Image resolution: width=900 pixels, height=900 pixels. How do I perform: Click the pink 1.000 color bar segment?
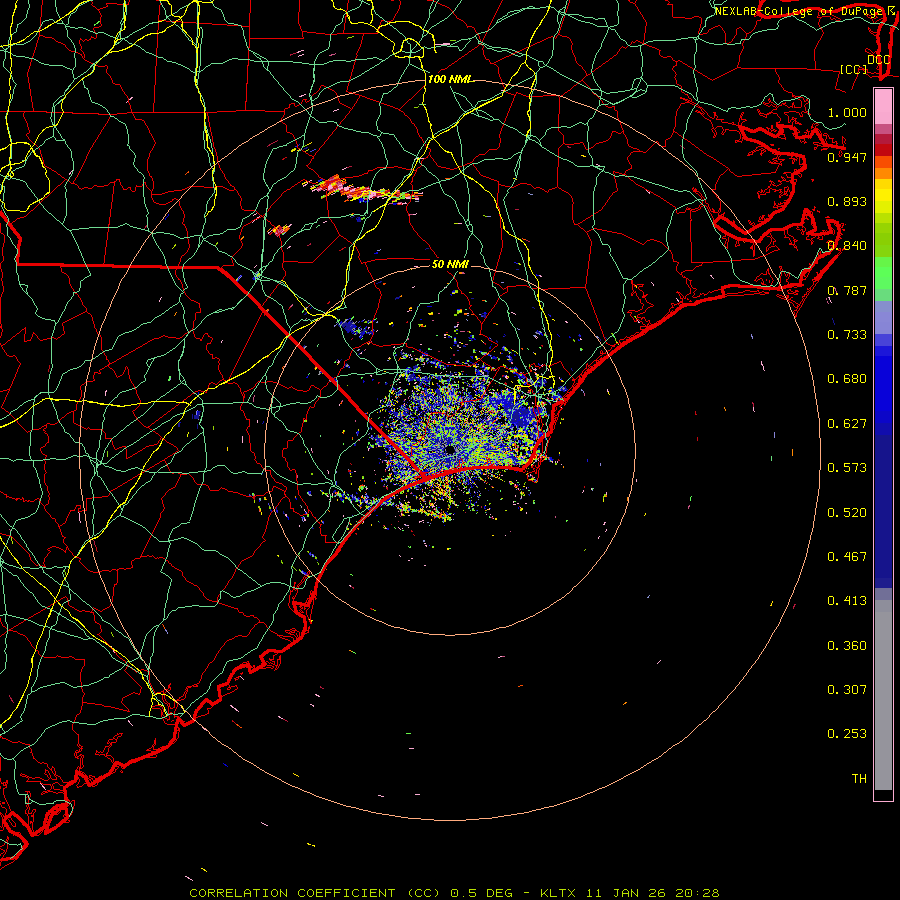[883, 107]
